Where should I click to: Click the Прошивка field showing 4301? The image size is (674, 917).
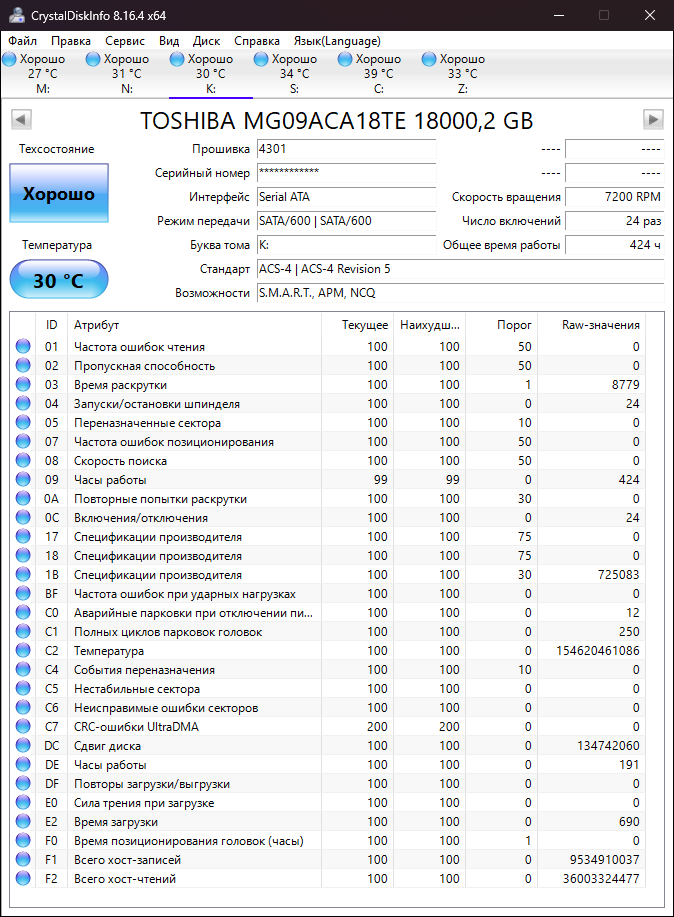(x=346, y=149)
